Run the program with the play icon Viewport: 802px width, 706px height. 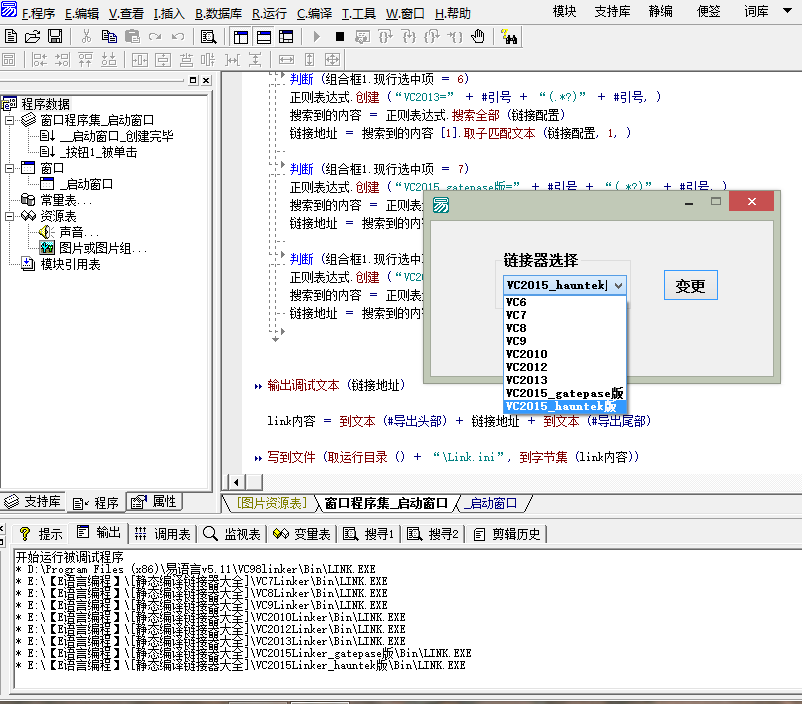317,37
